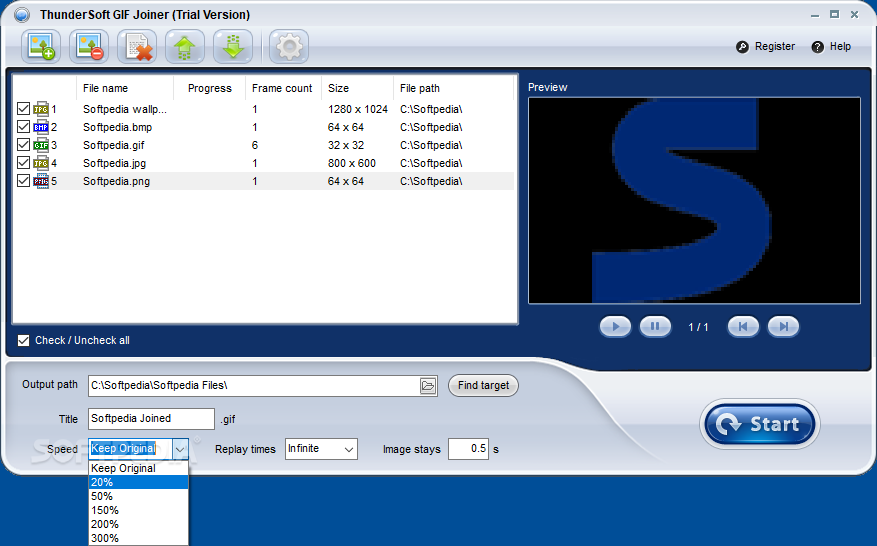Viewport: 877px width, 546px height.
Task: Click the Clear file list toolbar icon
Action: point(137,46)
